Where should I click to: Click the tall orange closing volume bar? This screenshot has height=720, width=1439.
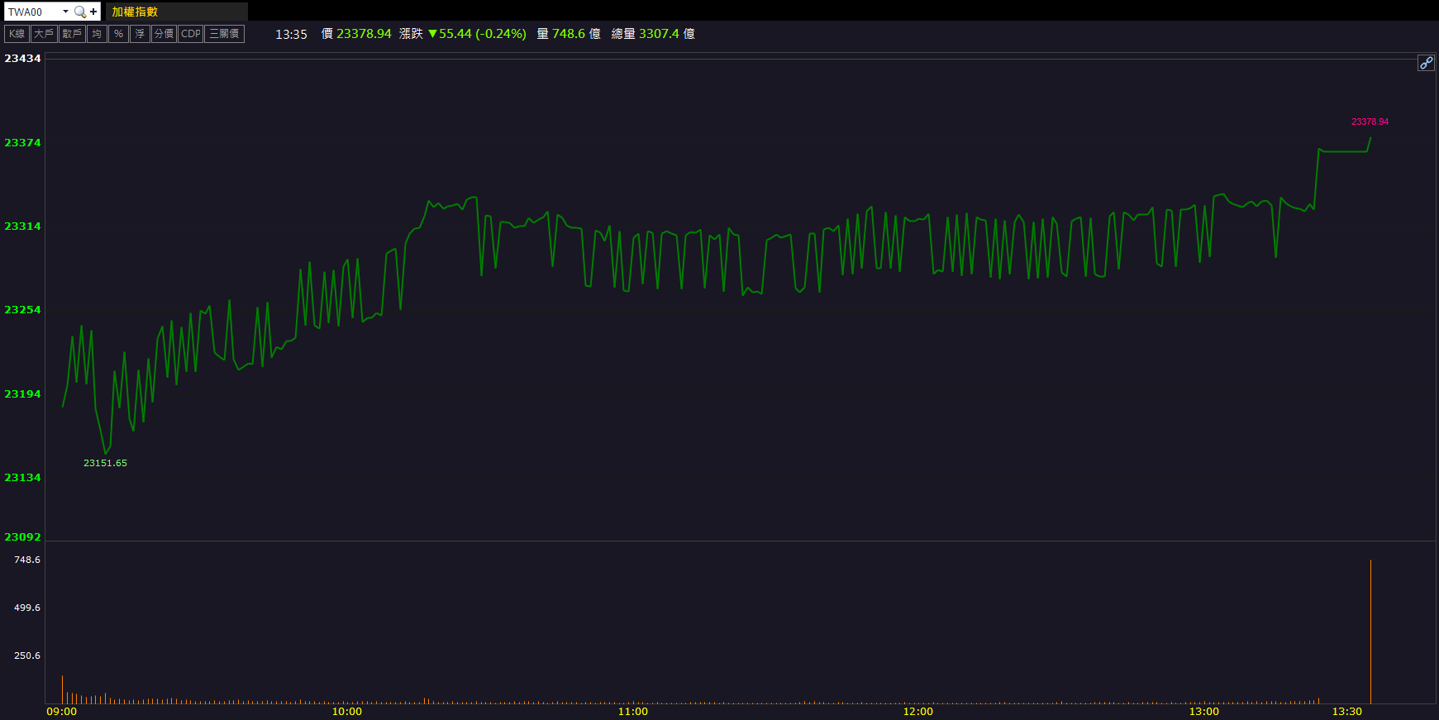click(x=1370, y=632)
